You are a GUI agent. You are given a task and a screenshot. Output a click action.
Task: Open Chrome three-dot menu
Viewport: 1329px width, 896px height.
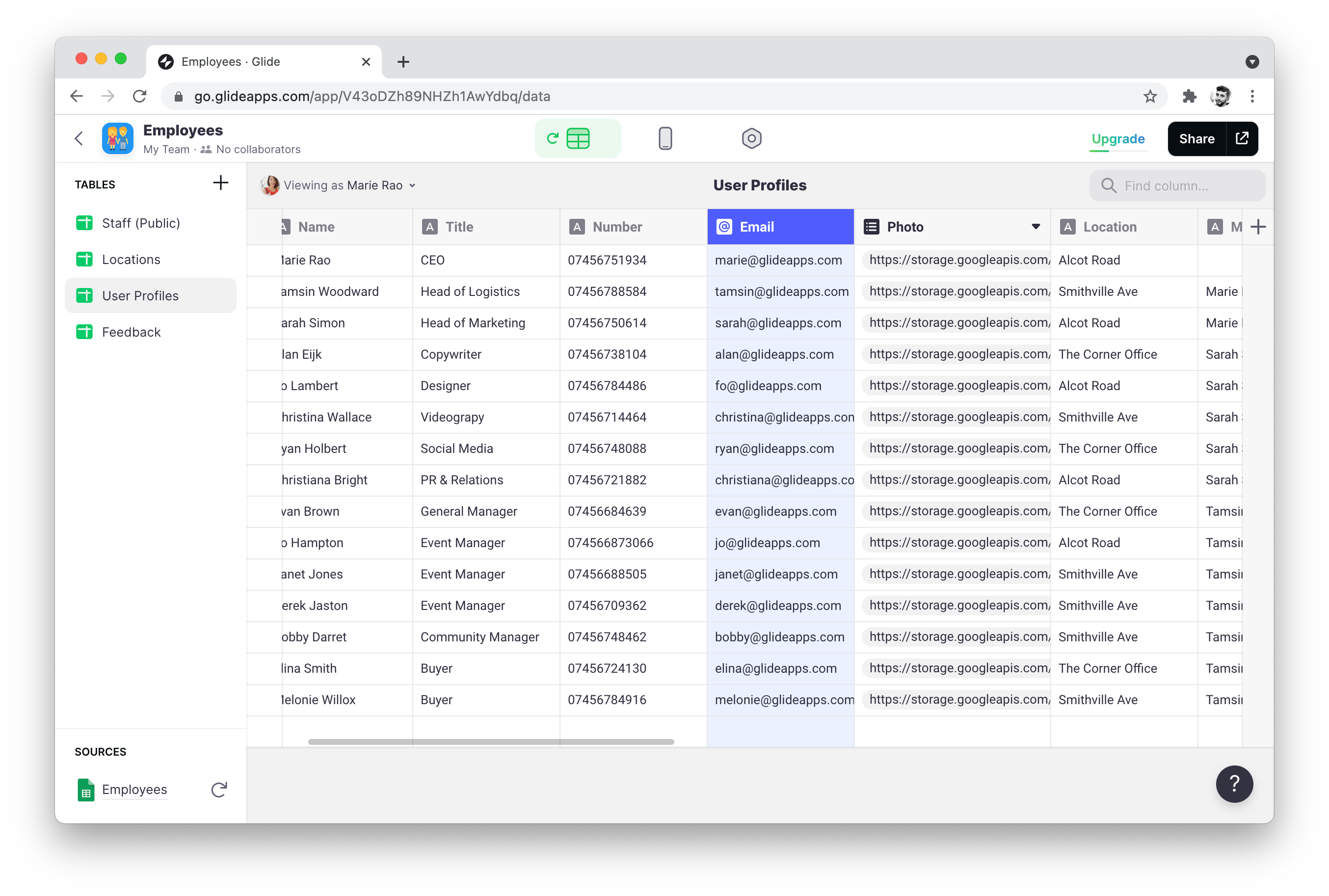click(1252, 96)
